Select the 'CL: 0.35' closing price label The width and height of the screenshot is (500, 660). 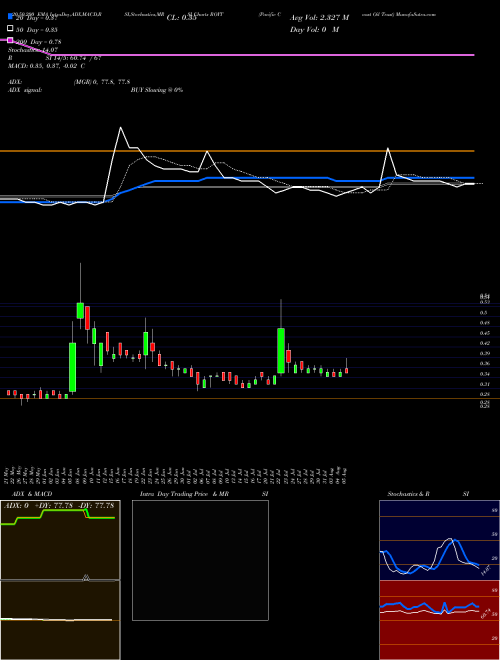point(181,18)
